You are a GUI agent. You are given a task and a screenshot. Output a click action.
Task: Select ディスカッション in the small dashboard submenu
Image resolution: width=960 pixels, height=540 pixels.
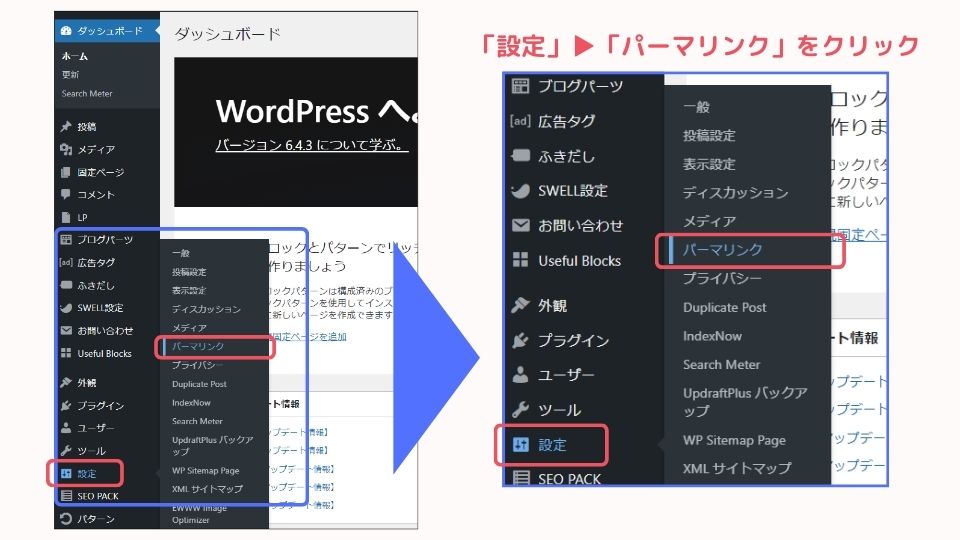coord(206,309)
